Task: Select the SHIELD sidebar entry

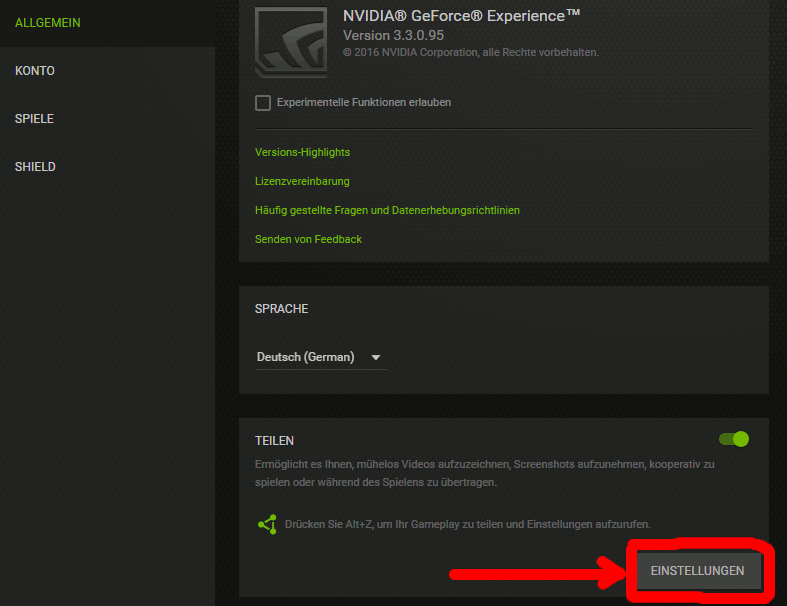Action: click(x=35, y=167)
